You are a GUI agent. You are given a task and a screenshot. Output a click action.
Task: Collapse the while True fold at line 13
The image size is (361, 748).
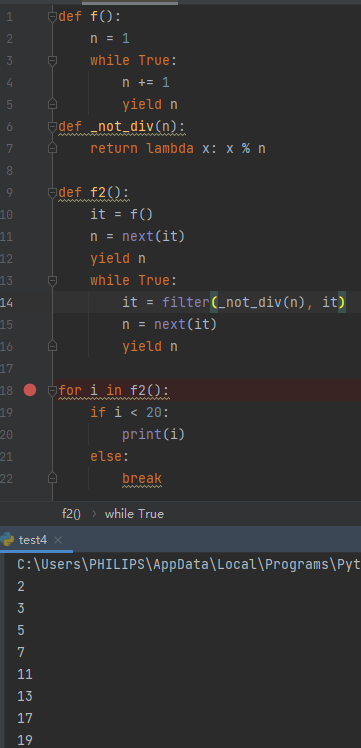[x=52, y=280]
